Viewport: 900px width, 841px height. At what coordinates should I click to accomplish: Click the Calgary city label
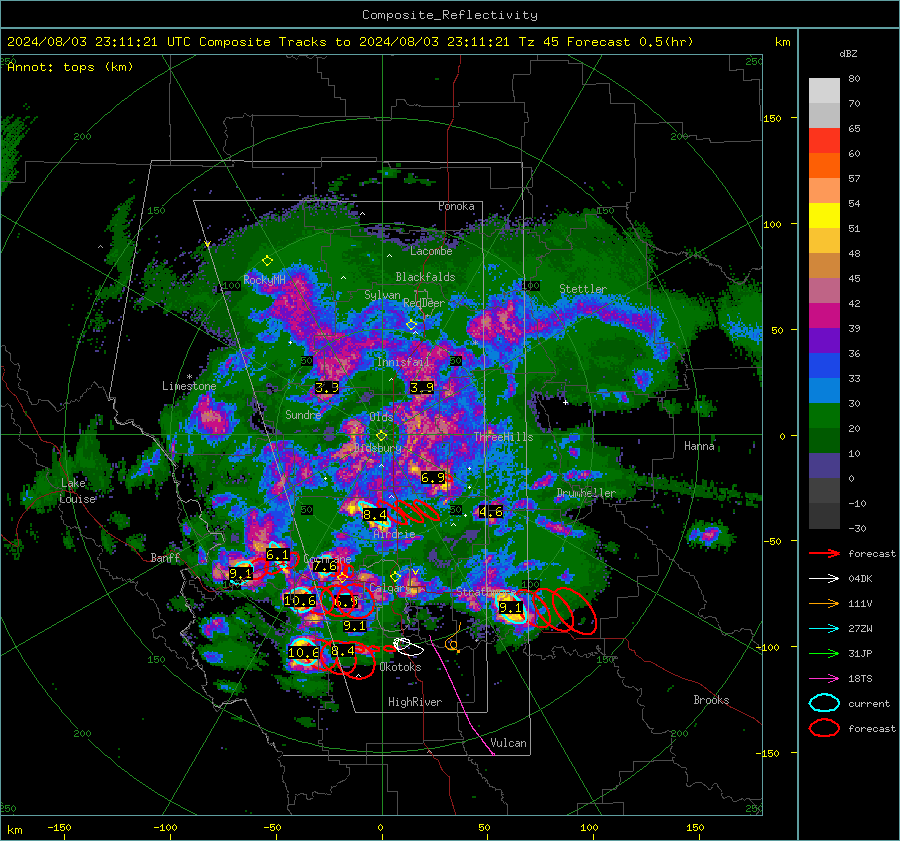click(x=390, y=588)
